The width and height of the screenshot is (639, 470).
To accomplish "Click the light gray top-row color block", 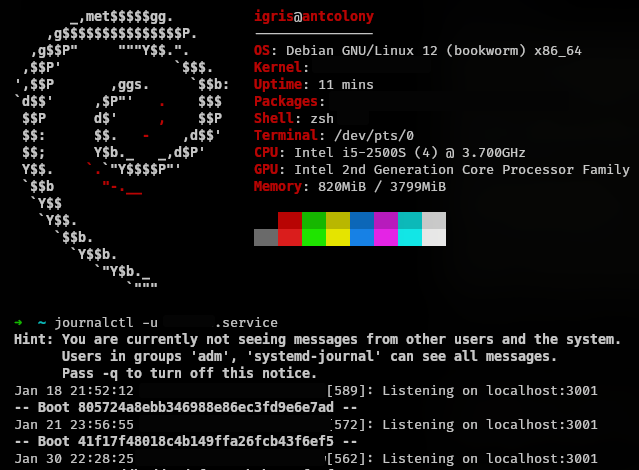I will (x=434, y=220).
